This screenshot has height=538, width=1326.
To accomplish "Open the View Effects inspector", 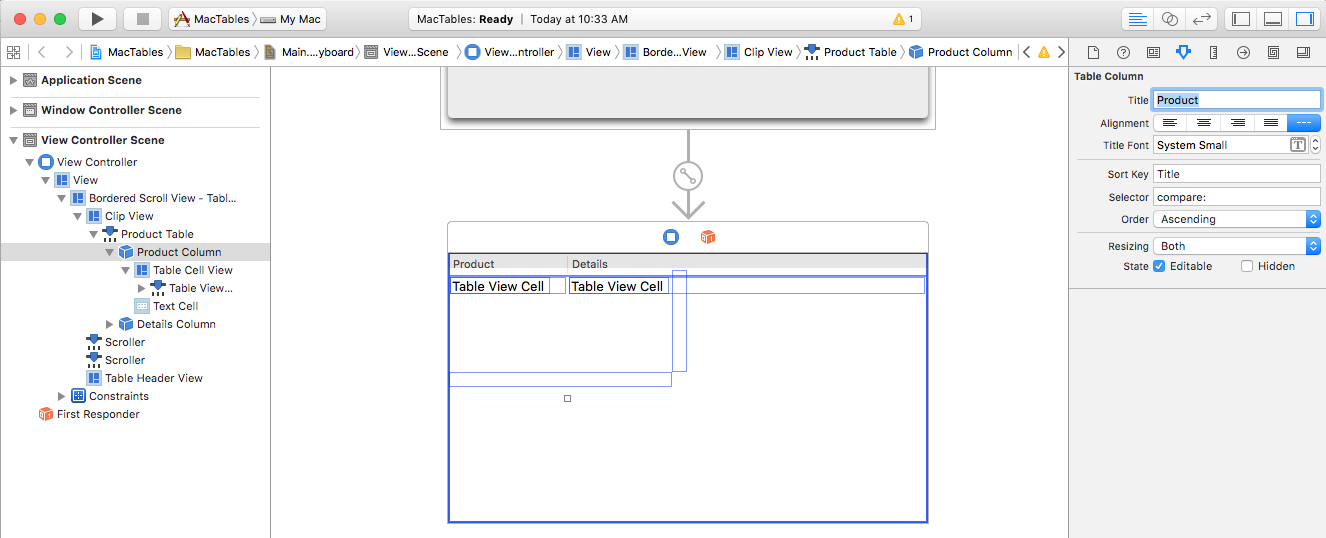I will 1303,52.
